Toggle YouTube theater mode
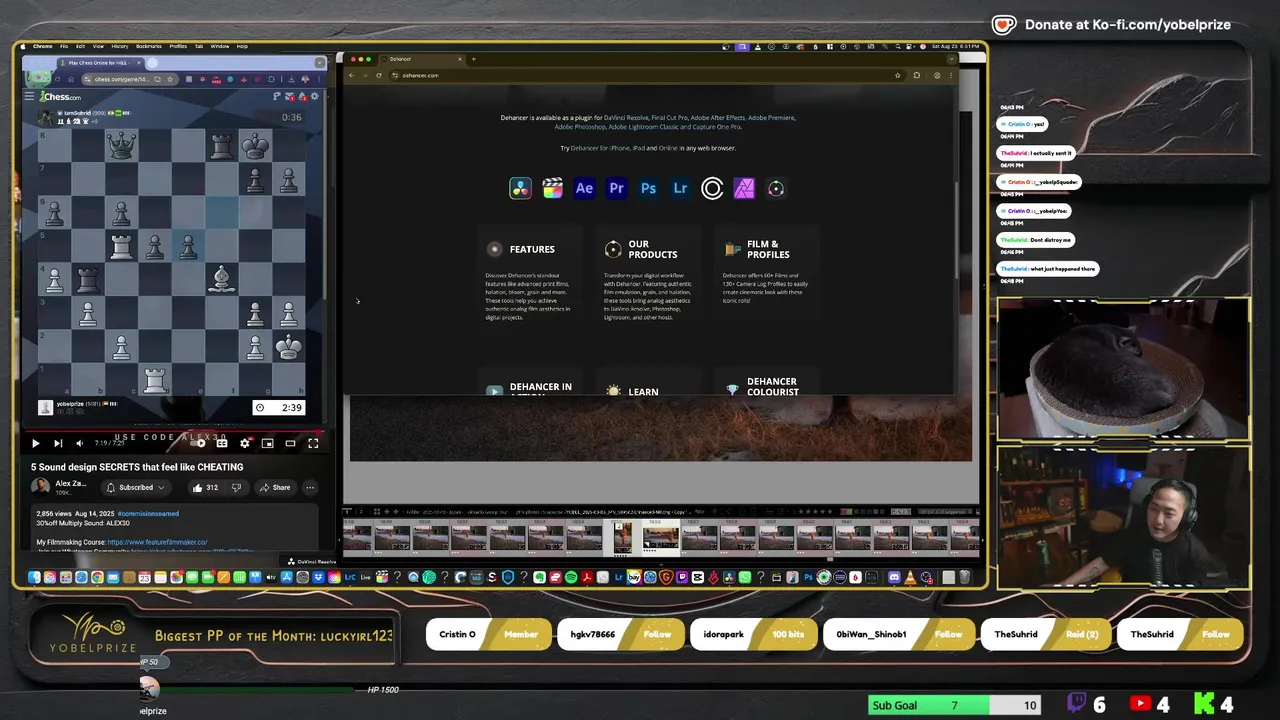Viewport: 1280px width, 720px height. coord(290,443)
